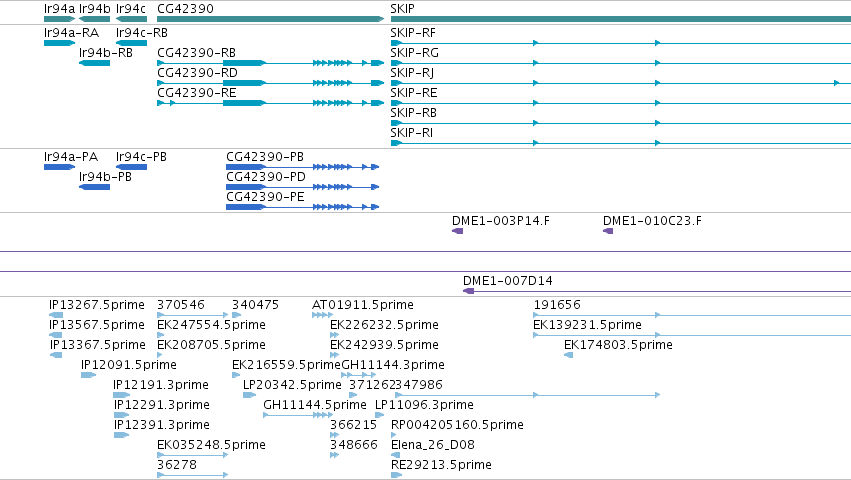Select cDNA 191656 label
851x480 pixels.
point(557,305)
